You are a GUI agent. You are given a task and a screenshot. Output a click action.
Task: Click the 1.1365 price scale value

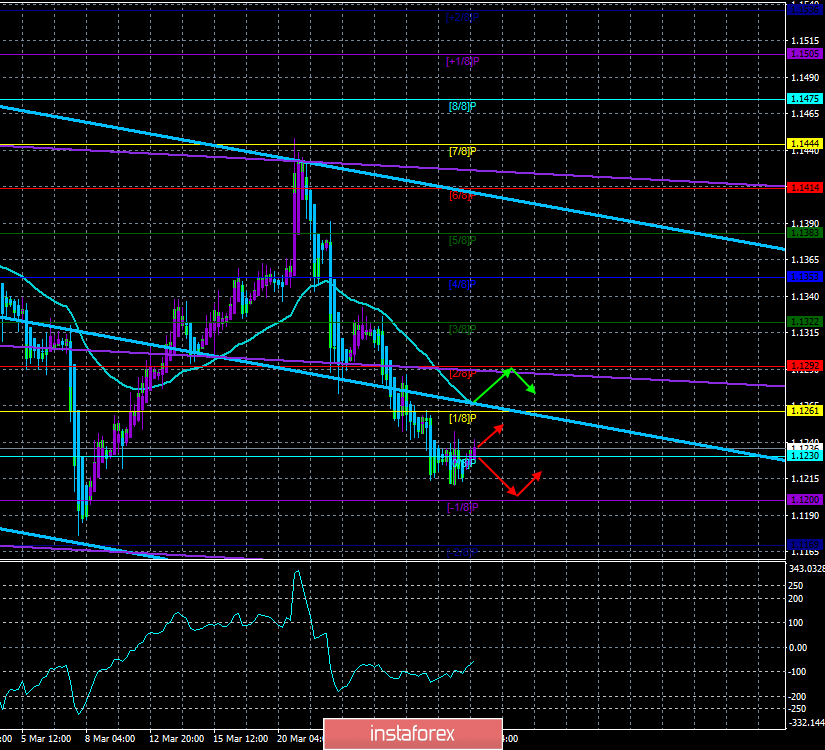coord(805,260)
